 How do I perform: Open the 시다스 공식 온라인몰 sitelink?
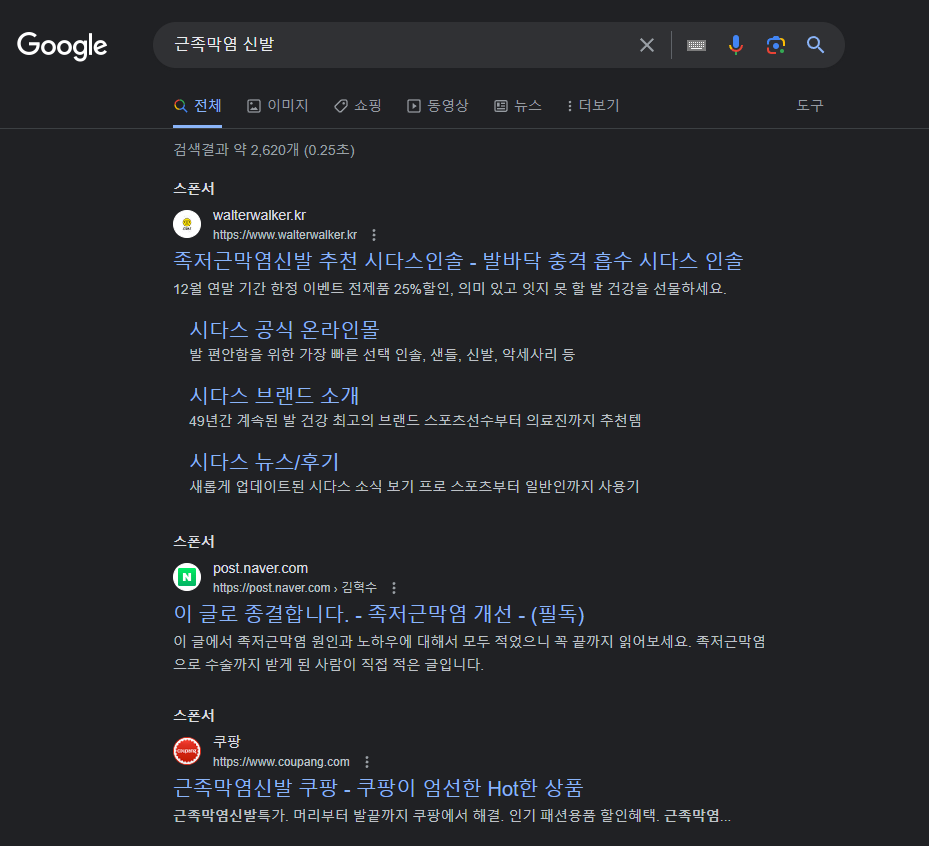283,329
